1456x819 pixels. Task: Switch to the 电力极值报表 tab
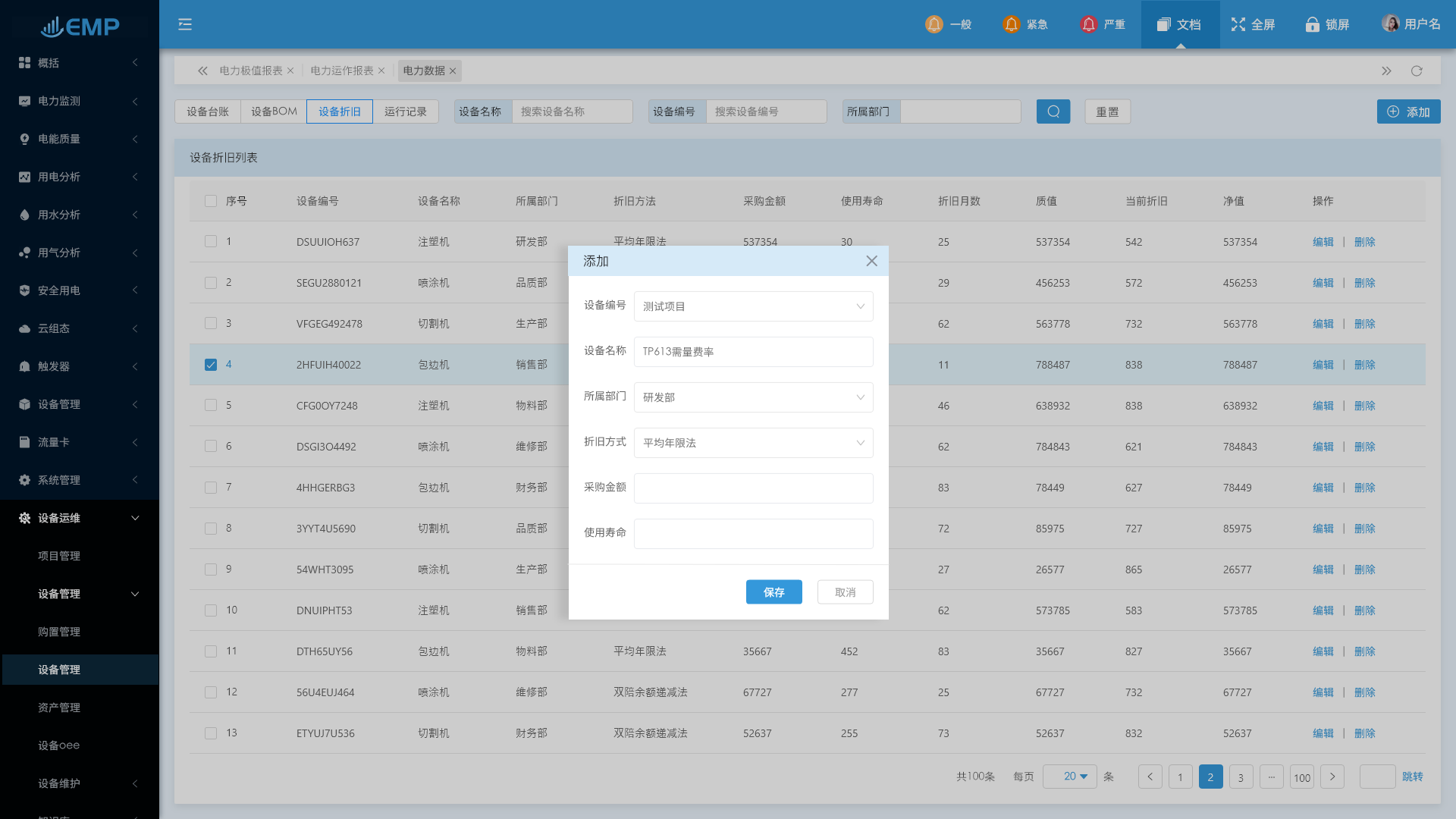tap(251, 71)
